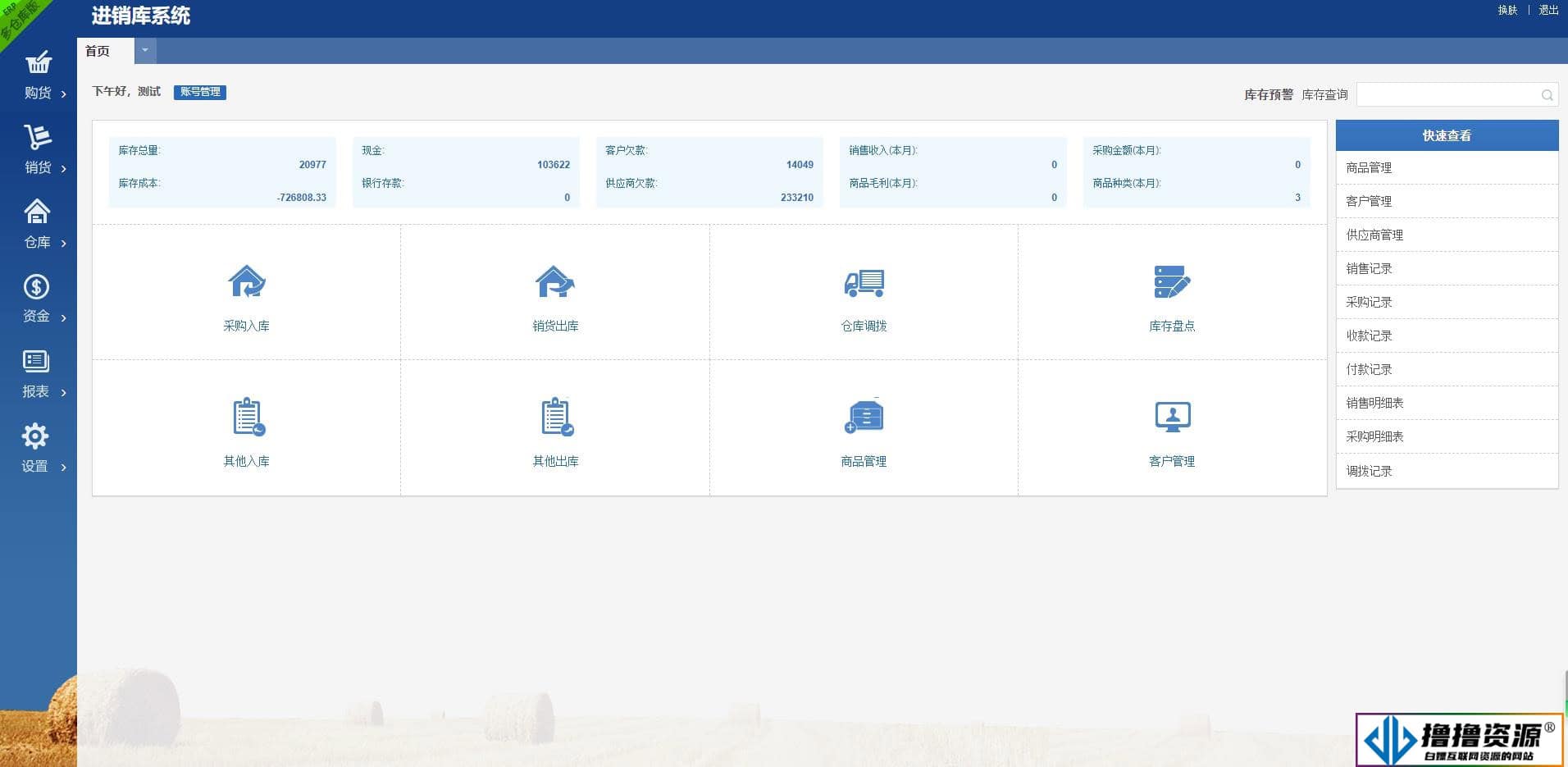Click the 库存盘点 label
The width and height of the screenshot is (1568, 767).
[1172, 326]
